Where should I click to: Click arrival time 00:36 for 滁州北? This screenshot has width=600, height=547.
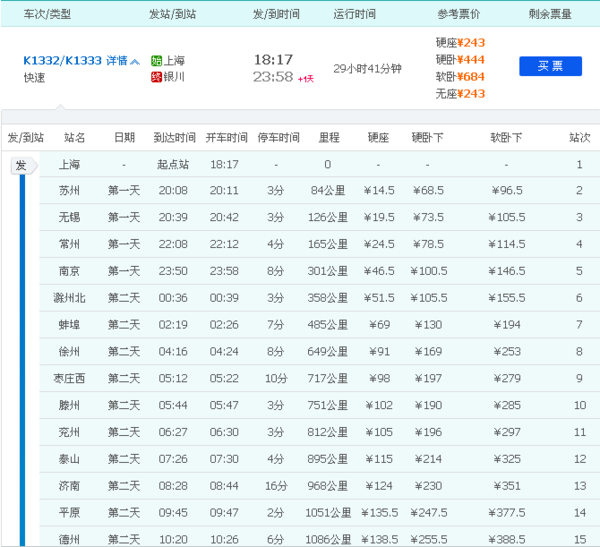tap(173, 298)
